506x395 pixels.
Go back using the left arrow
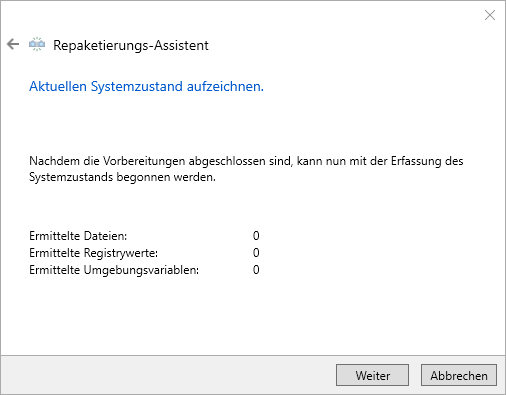13,44
